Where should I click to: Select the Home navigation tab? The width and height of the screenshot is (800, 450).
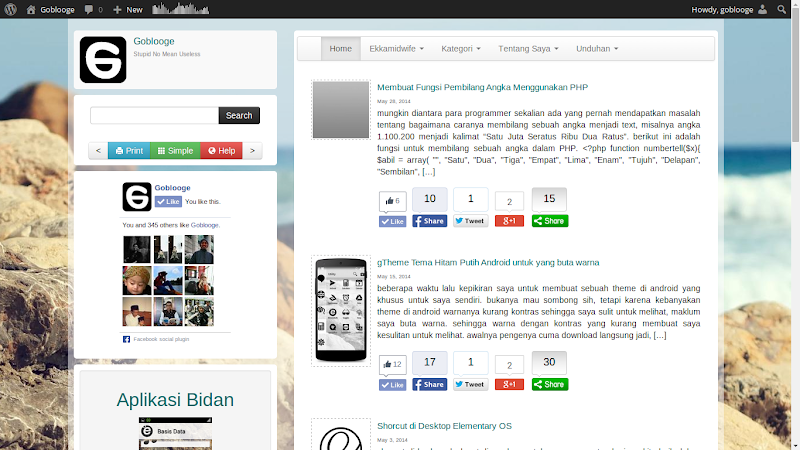click(340, 48)
